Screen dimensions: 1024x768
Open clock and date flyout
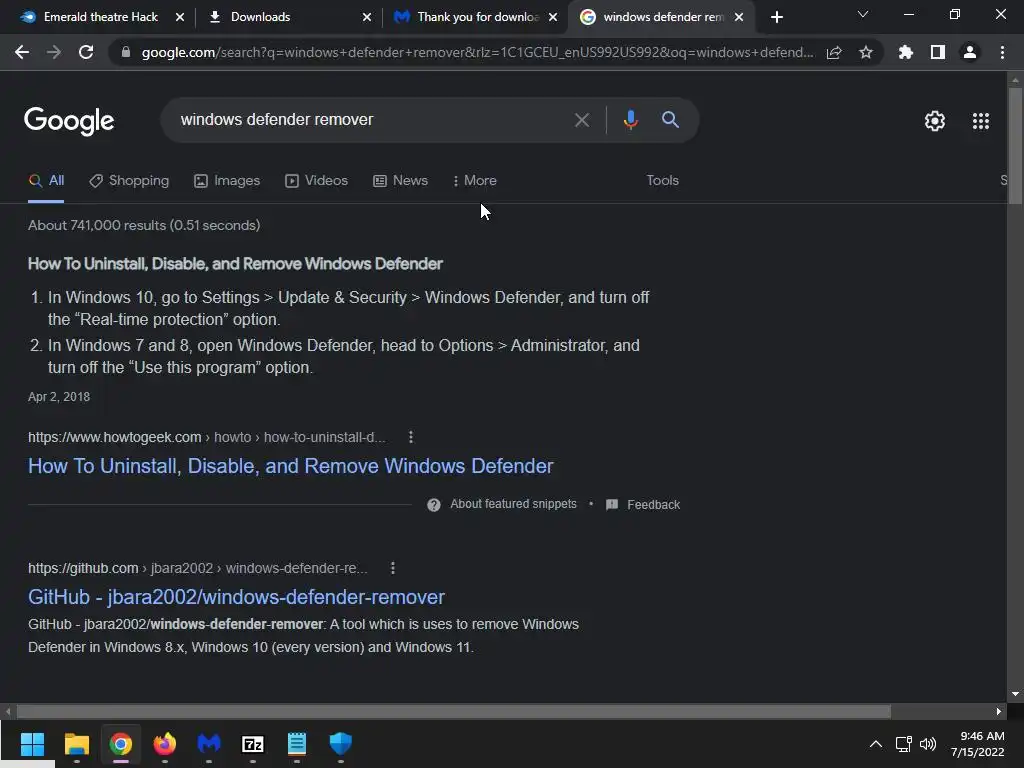[978, 744]
